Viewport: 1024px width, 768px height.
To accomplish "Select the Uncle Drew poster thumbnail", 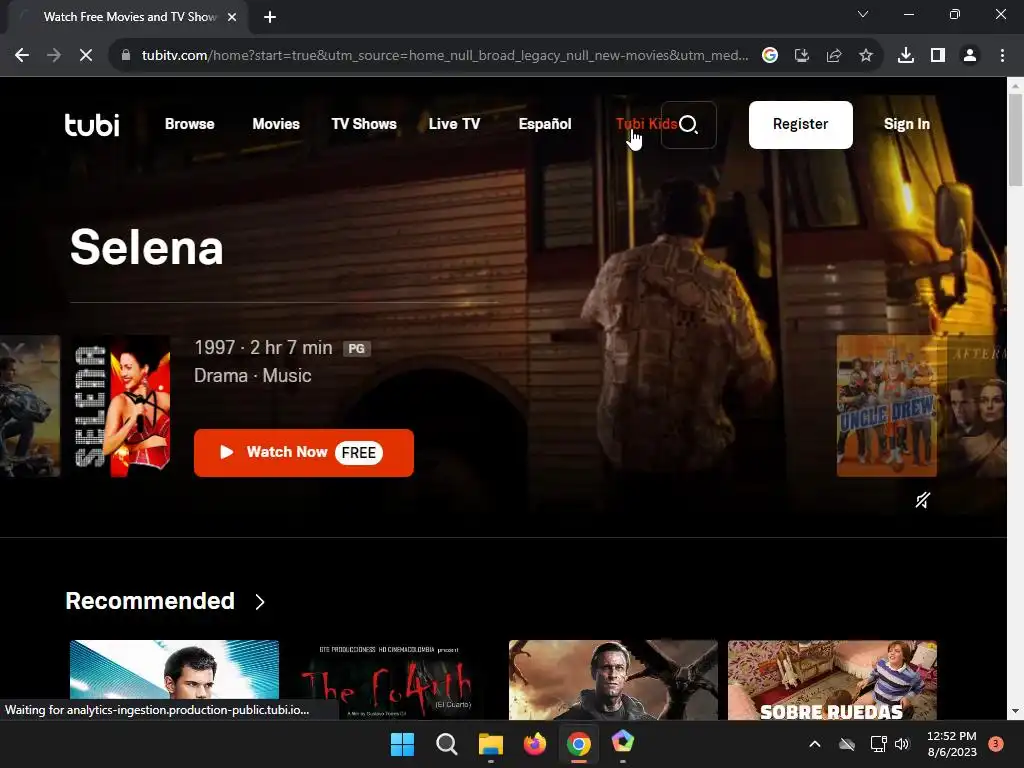I will pos(887,406).
